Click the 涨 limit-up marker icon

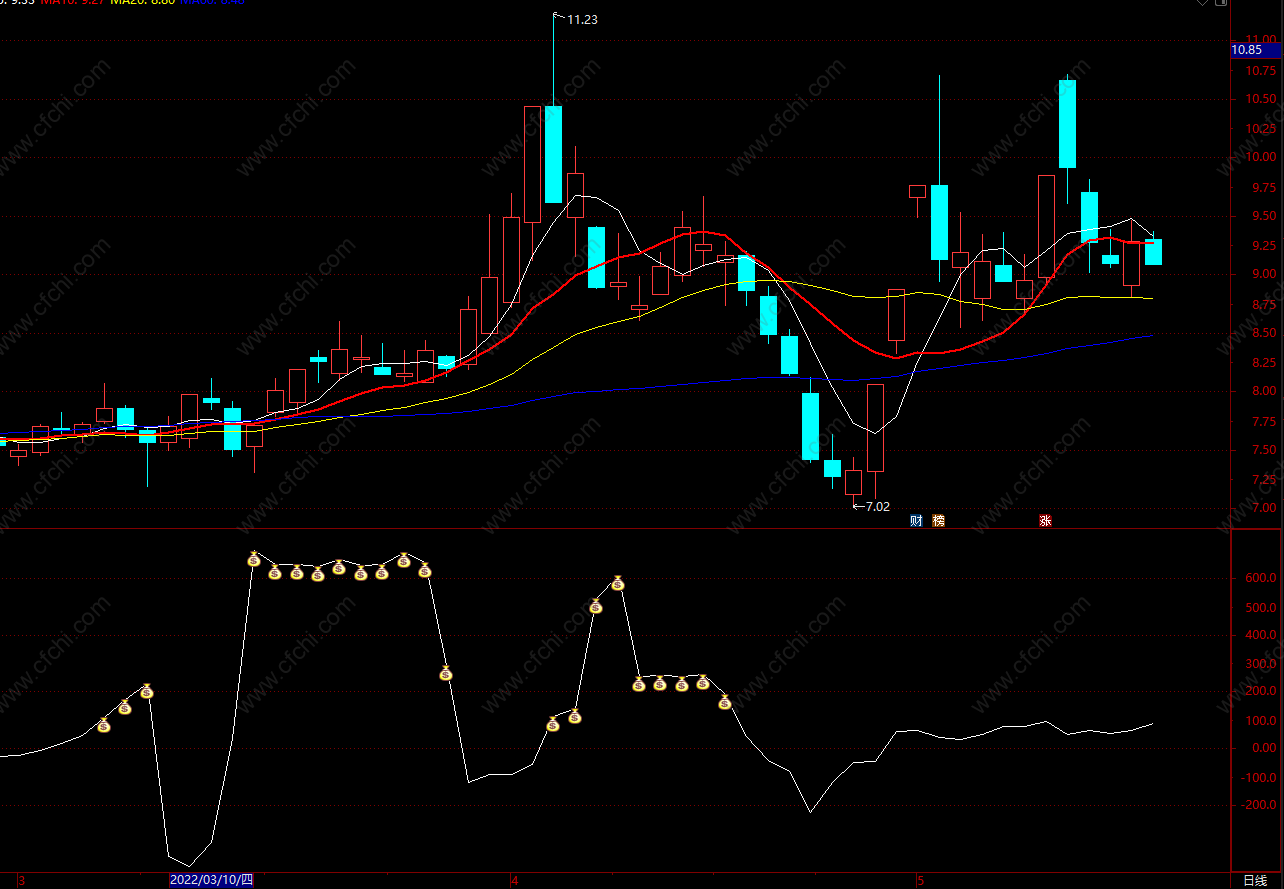[x=1045, y=521]
